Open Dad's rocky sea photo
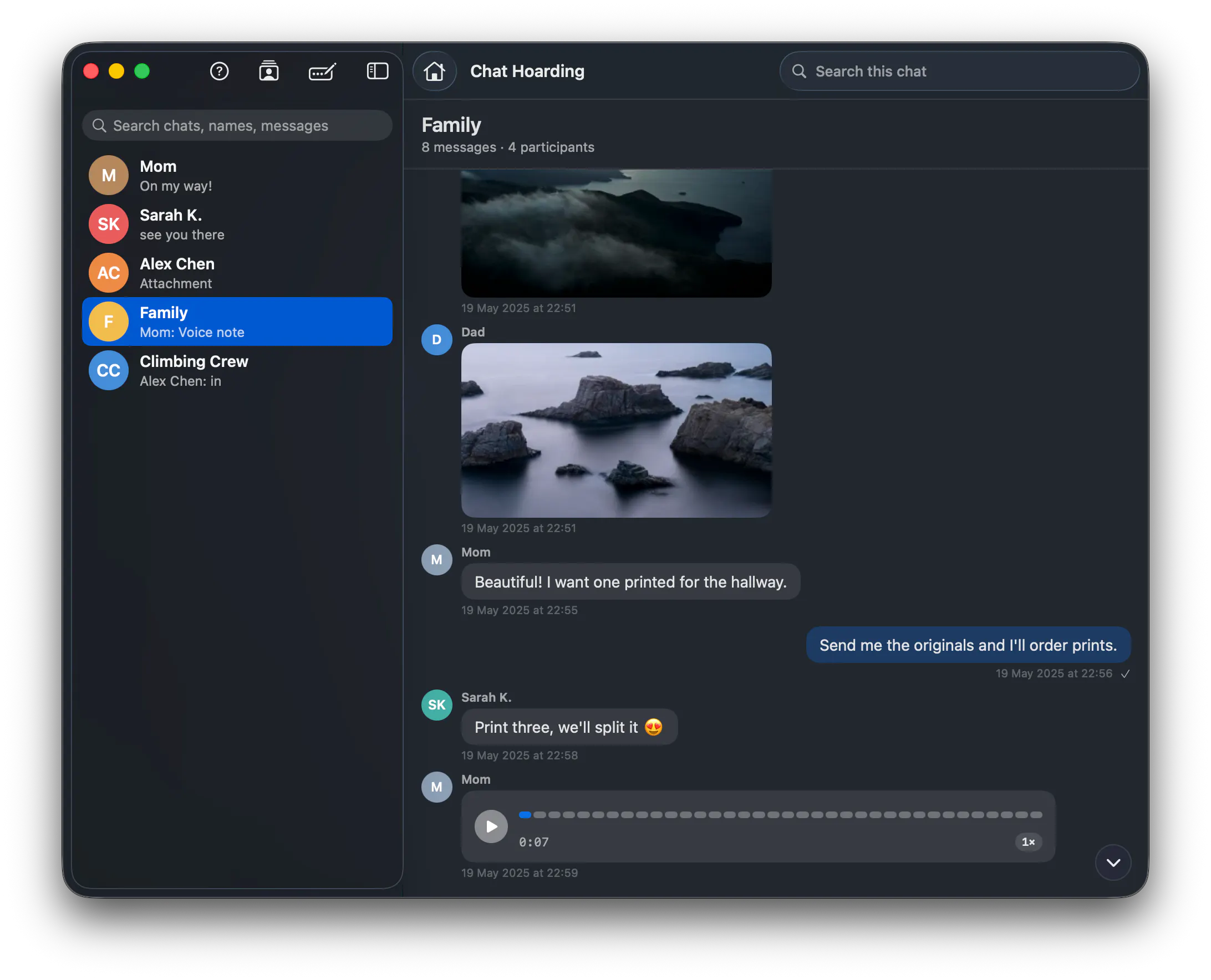 (616, 430)
